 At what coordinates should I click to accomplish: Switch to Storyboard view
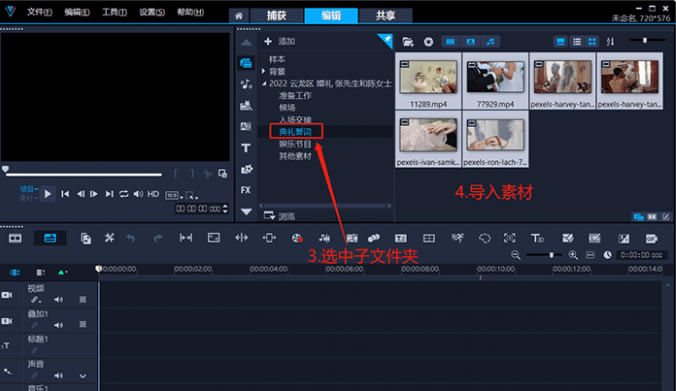15,238
